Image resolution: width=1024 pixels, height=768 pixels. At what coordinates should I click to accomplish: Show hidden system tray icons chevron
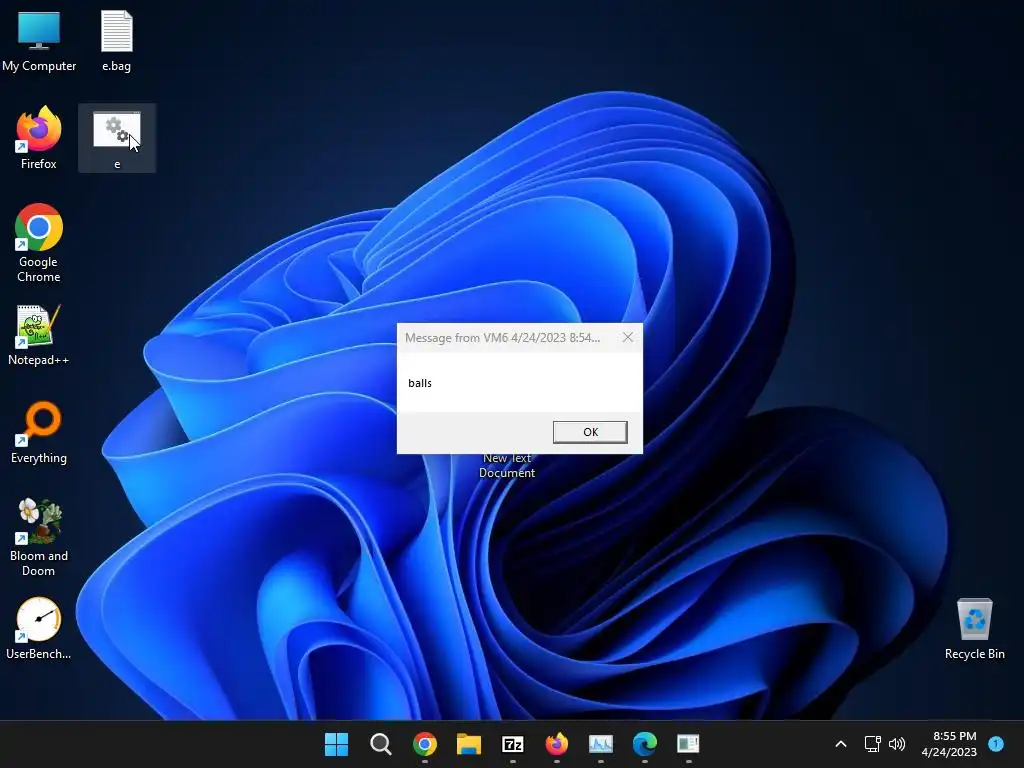pyautogui.click(x=841, y=744)
